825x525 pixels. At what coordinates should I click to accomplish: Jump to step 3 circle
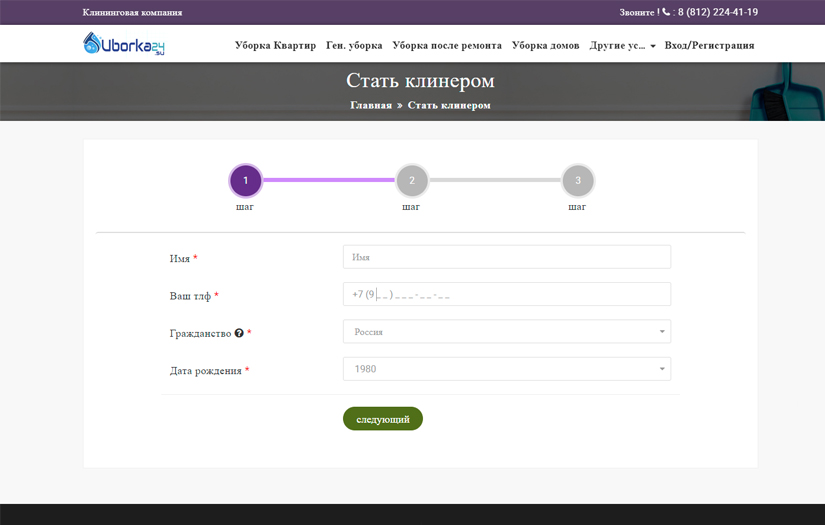click(x=577, y=181)
